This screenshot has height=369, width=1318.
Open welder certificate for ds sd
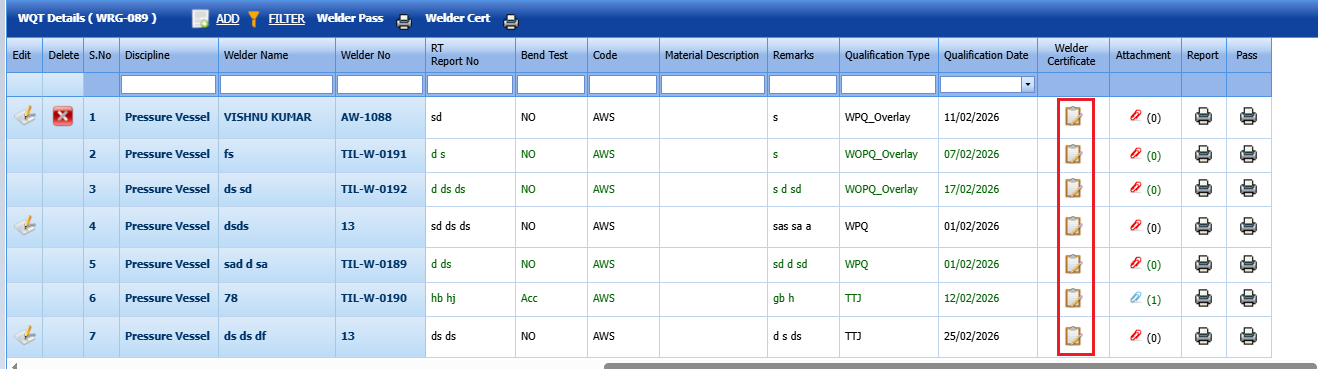coord(1074,188)
